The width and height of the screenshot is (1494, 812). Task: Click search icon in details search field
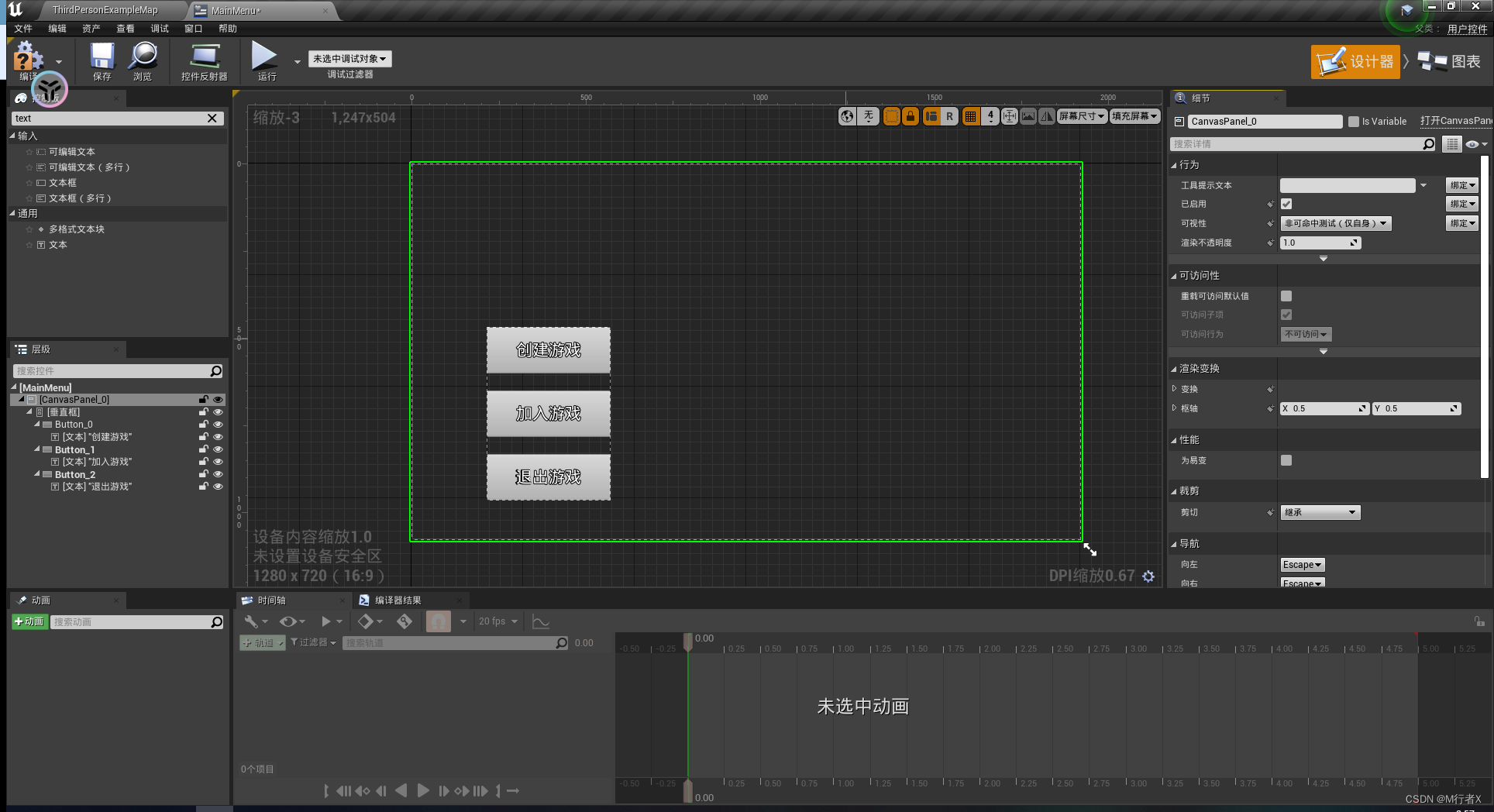coord(1428,144)
